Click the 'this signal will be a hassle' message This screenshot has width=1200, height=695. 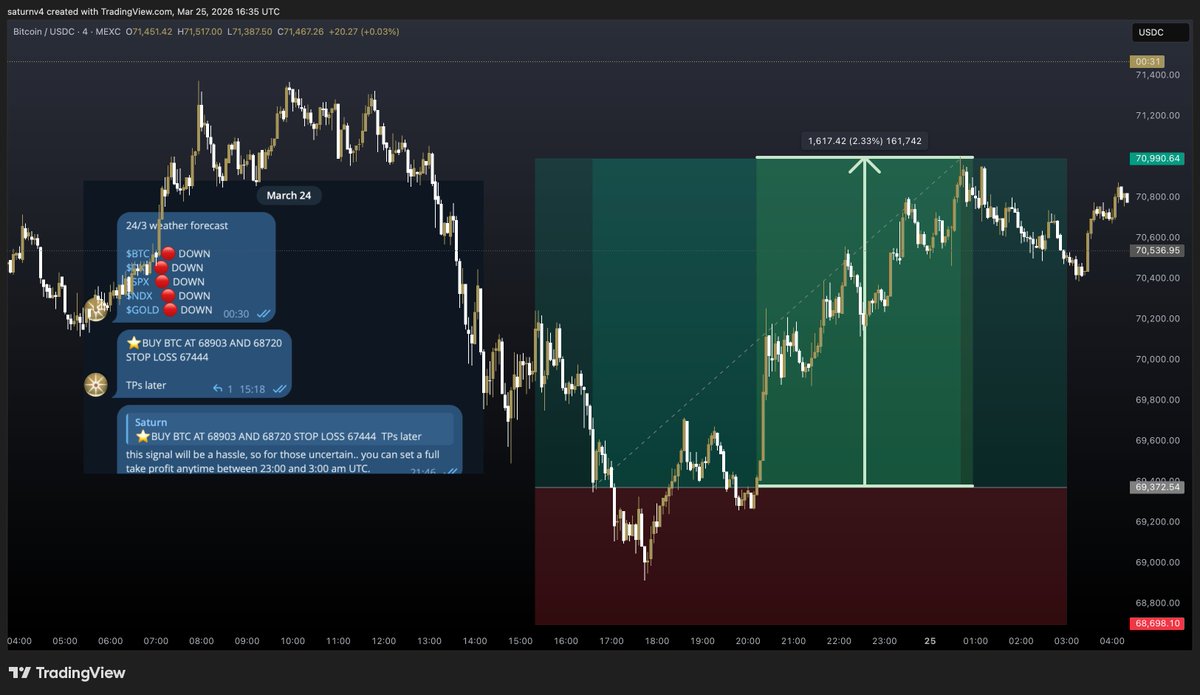click(x=283, y=461)
